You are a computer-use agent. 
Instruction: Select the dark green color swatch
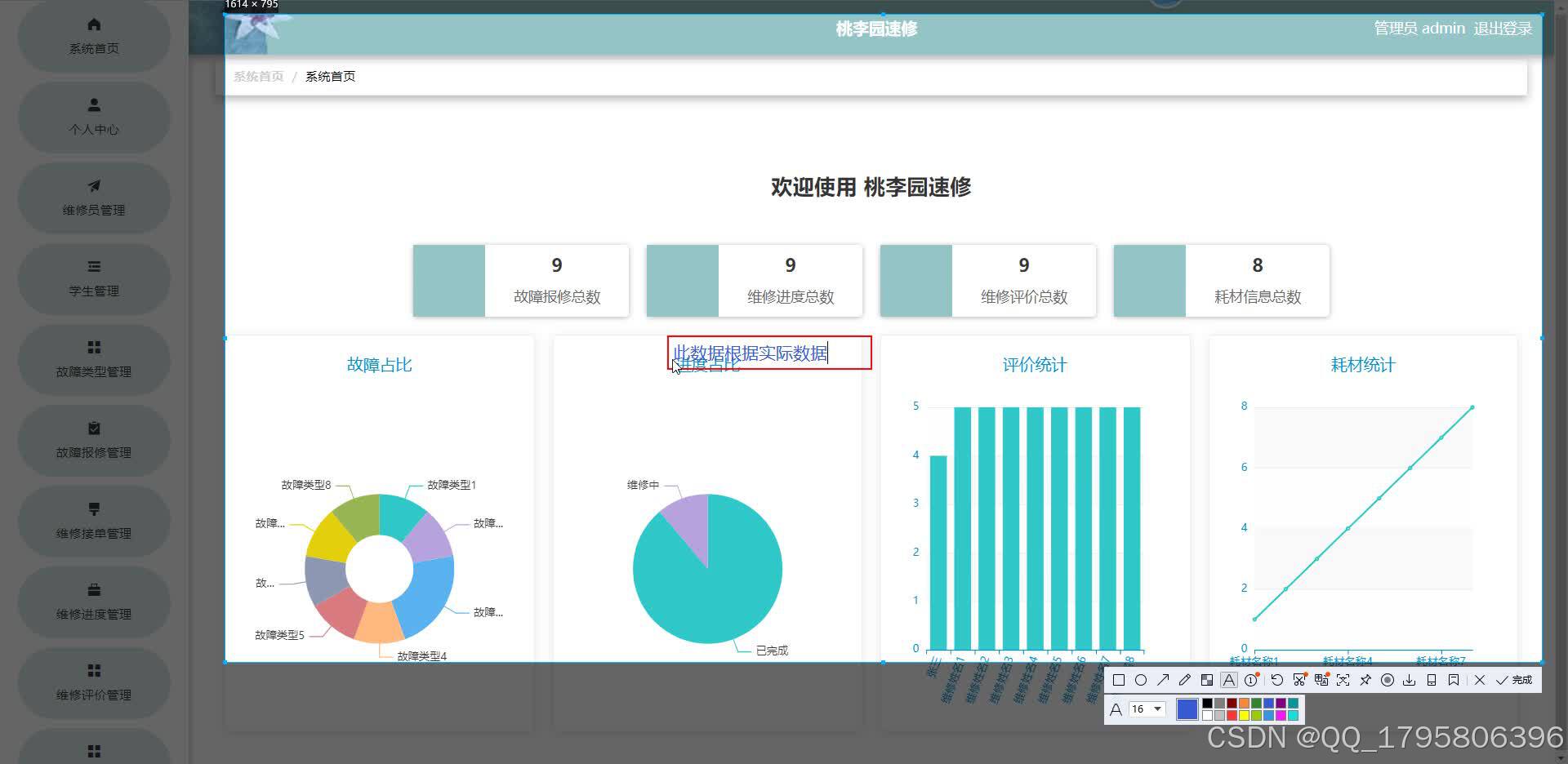point(1256,703)
